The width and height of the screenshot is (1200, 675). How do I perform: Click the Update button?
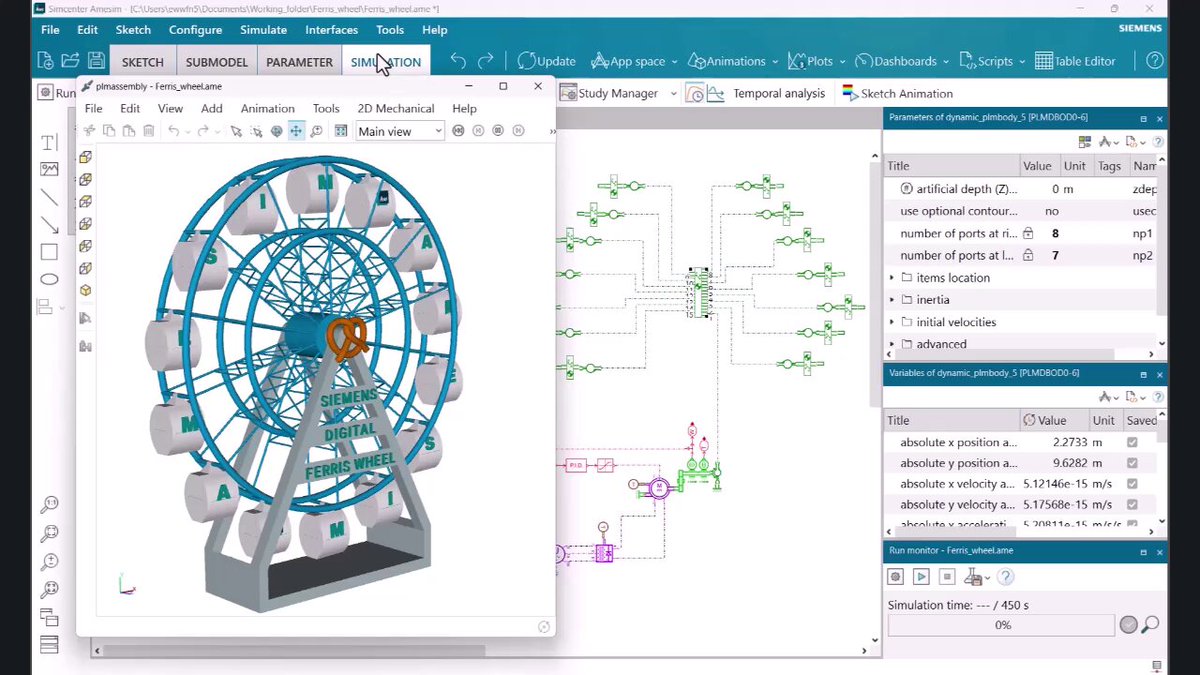[x=546, y=61]
